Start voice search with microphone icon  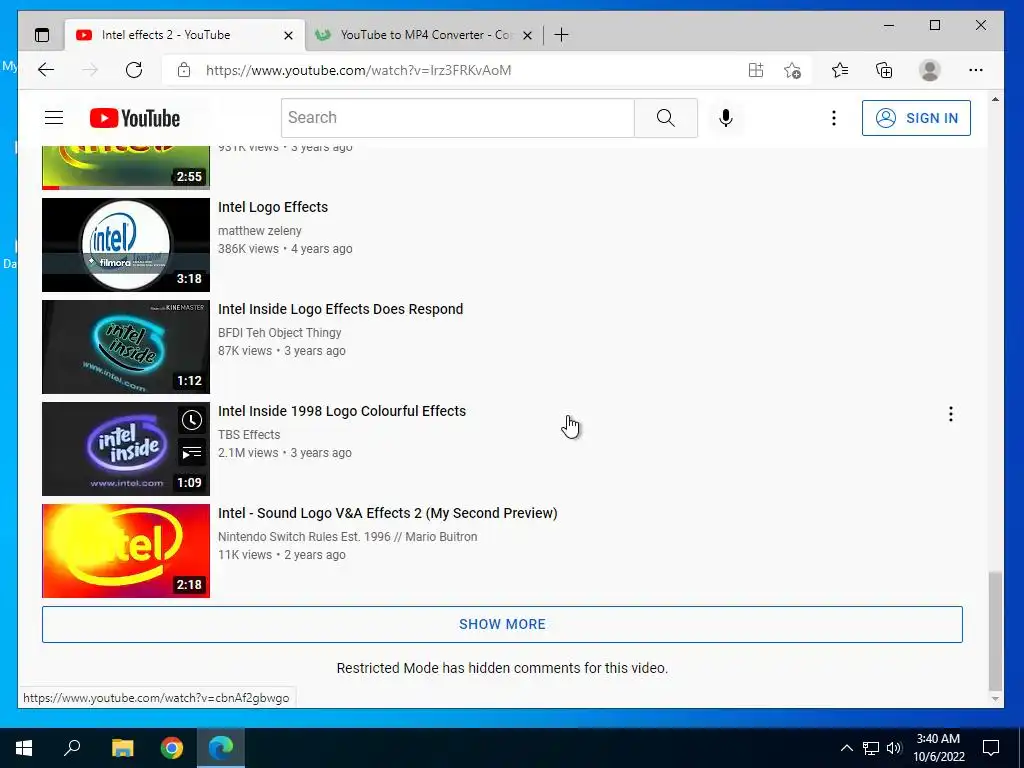pyautogui.click(x=726, y=118)
